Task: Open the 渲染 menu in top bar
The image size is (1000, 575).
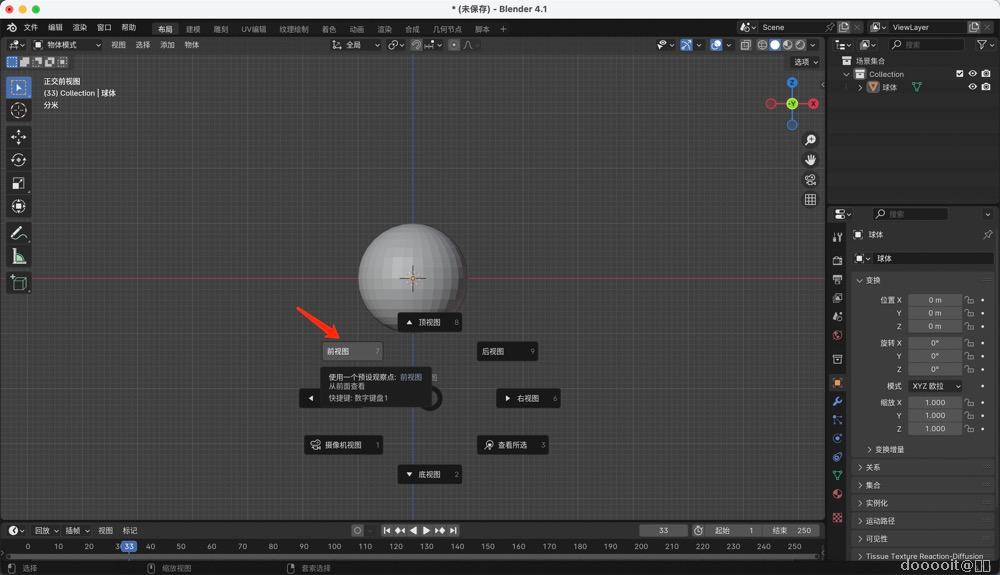Action: coord(80,28)
